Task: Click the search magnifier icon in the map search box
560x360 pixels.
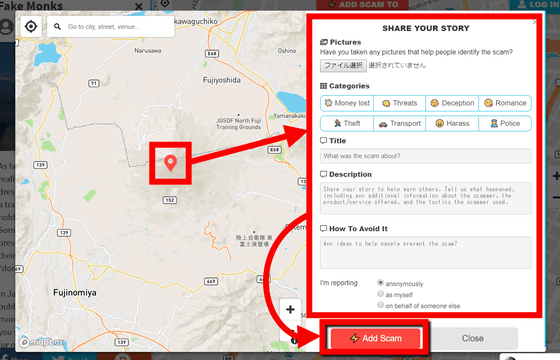Action: tap(57, 27)
